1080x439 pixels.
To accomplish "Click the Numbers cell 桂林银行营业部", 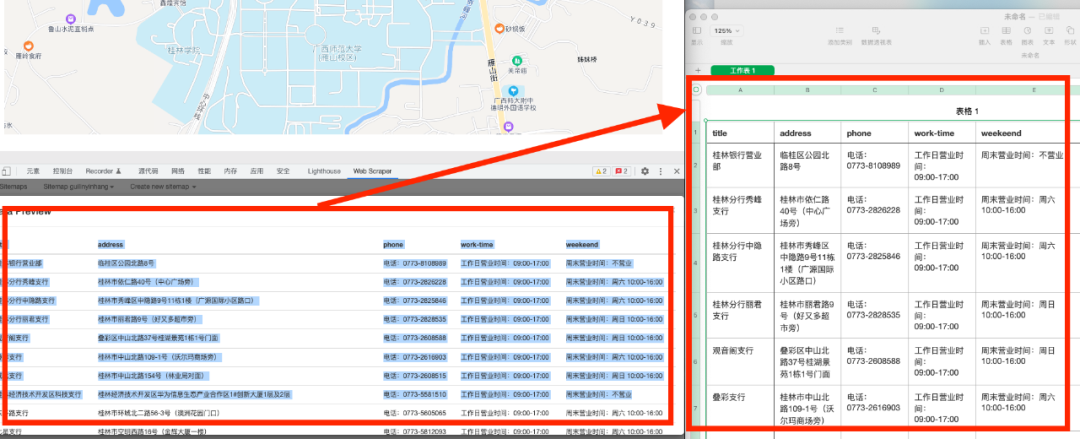I will point(740,165).
